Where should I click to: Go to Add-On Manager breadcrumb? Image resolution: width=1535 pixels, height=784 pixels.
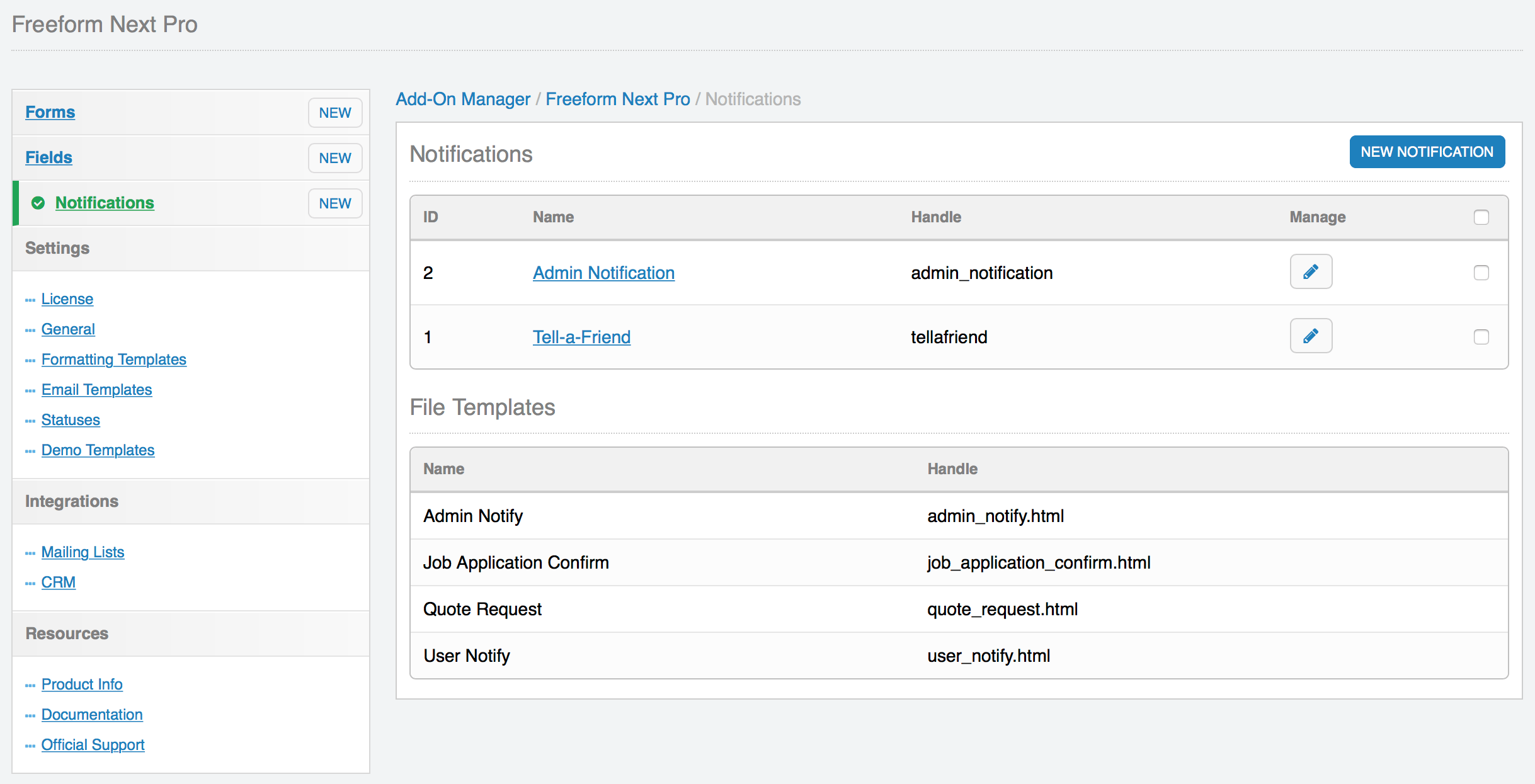[463, 99]
